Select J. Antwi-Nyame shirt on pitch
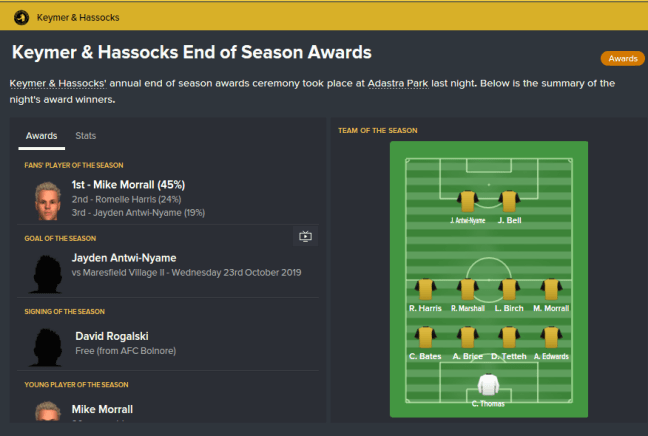This screenshot has height=436, width=648. coord(467,201)
